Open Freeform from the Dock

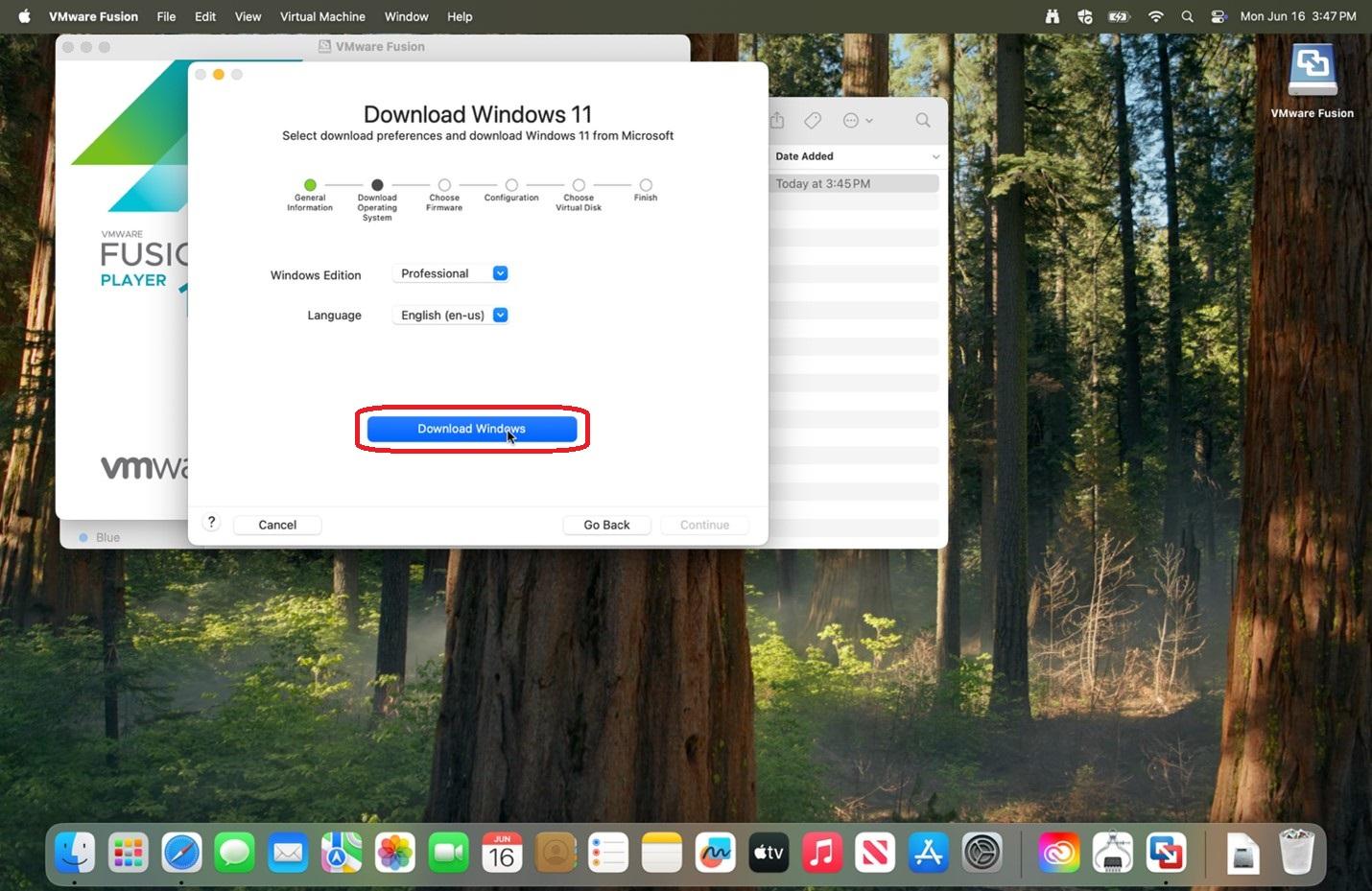pos(715,852)
